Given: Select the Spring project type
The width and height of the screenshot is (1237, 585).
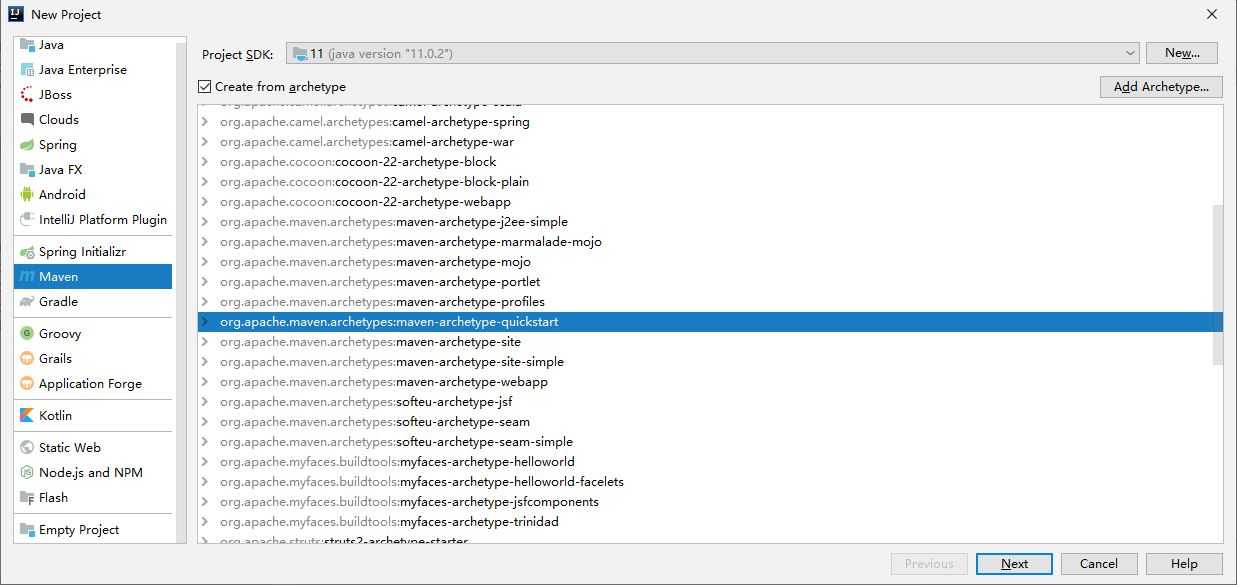Looking at the screenshot, I should (93, 145).
